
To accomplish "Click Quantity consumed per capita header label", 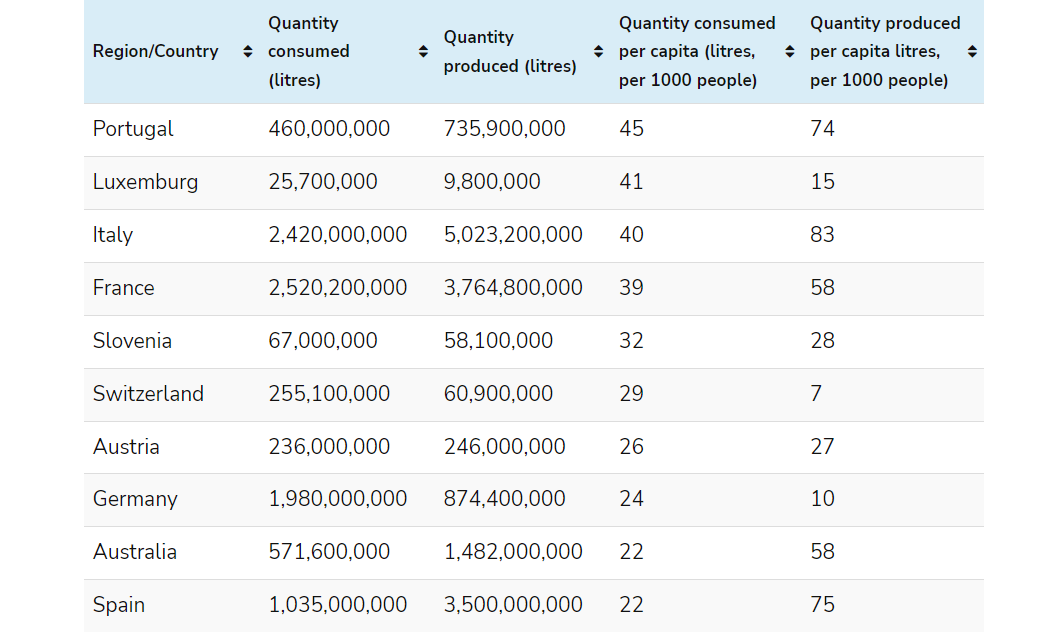I will tap(697, 52).
